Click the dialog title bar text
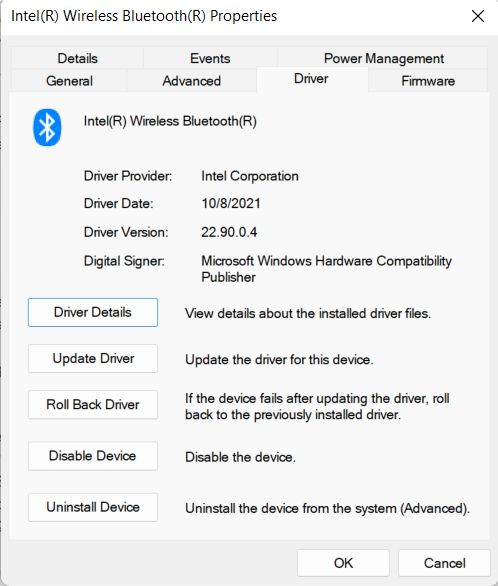The height and width of the screenshot is (586, 498). [144, 16]
